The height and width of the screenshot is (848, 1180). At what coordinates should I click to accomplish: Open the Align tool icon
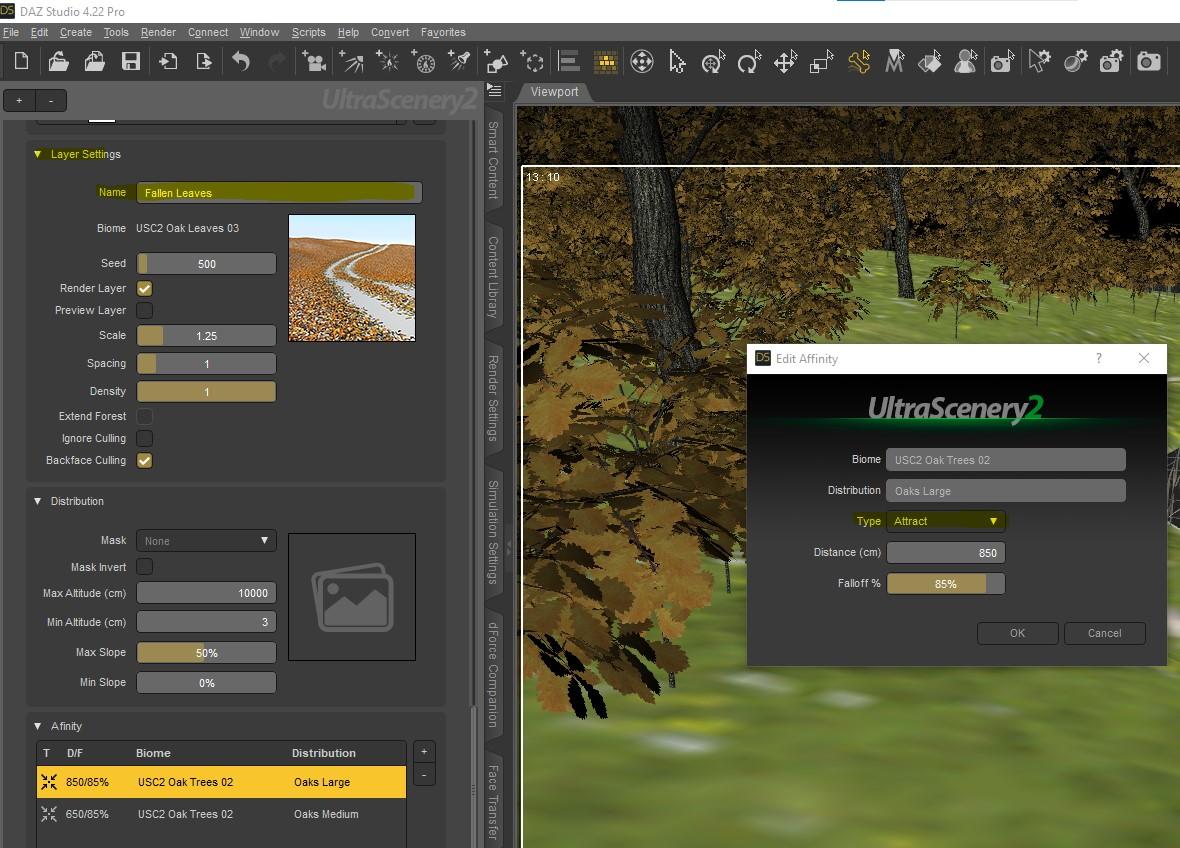click(x=569, y=61)
